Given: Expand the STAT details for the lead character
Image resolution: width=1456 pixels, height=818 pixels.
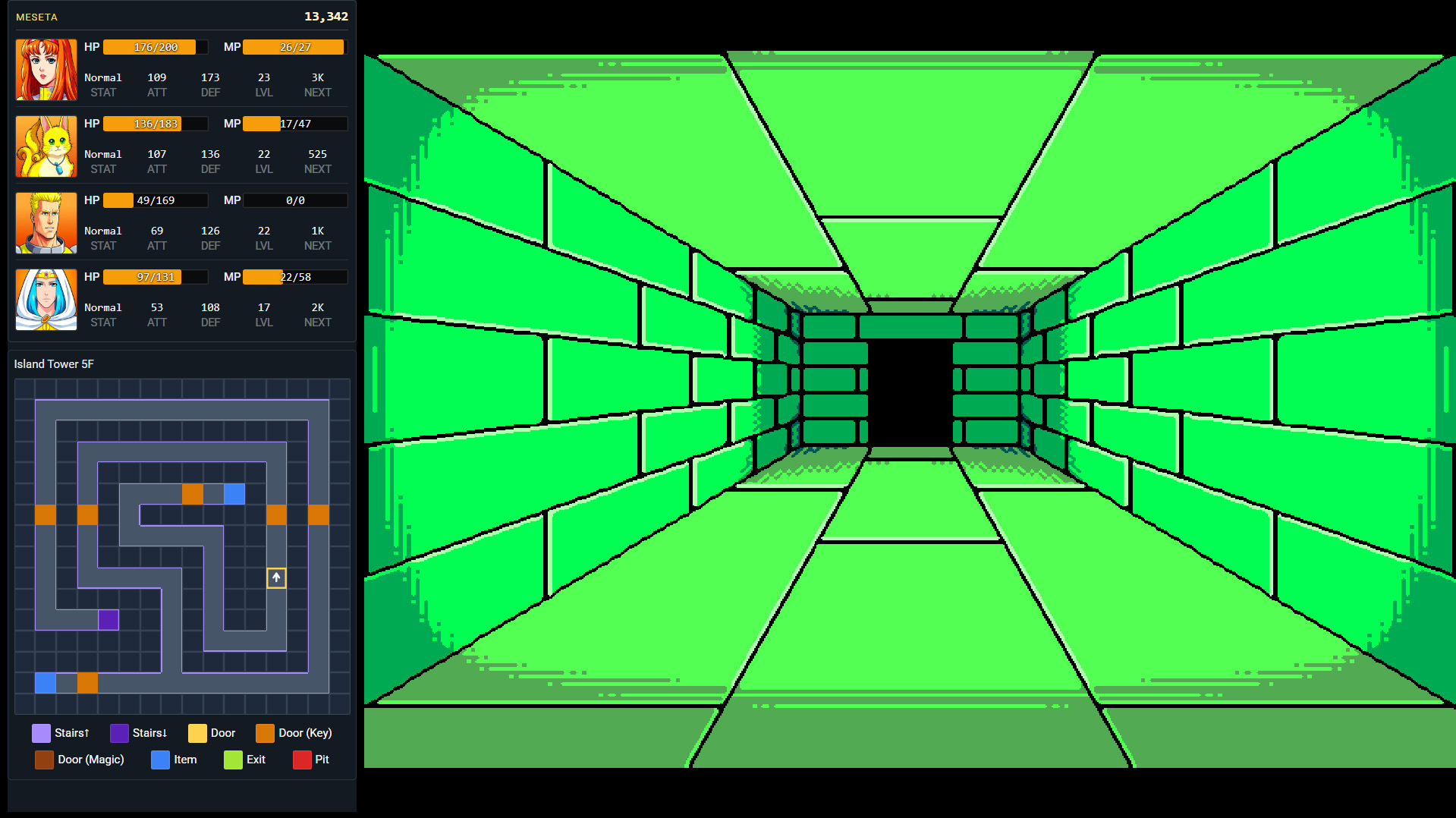Looking at the screenshot, I should 103,84.
